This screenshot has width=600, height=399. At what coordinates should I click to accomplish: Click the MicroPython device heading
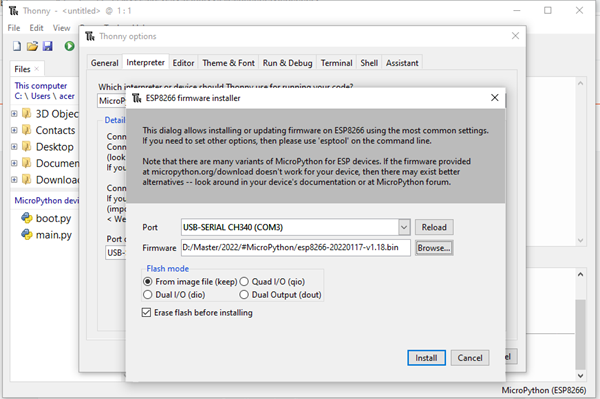pos(47,200)
